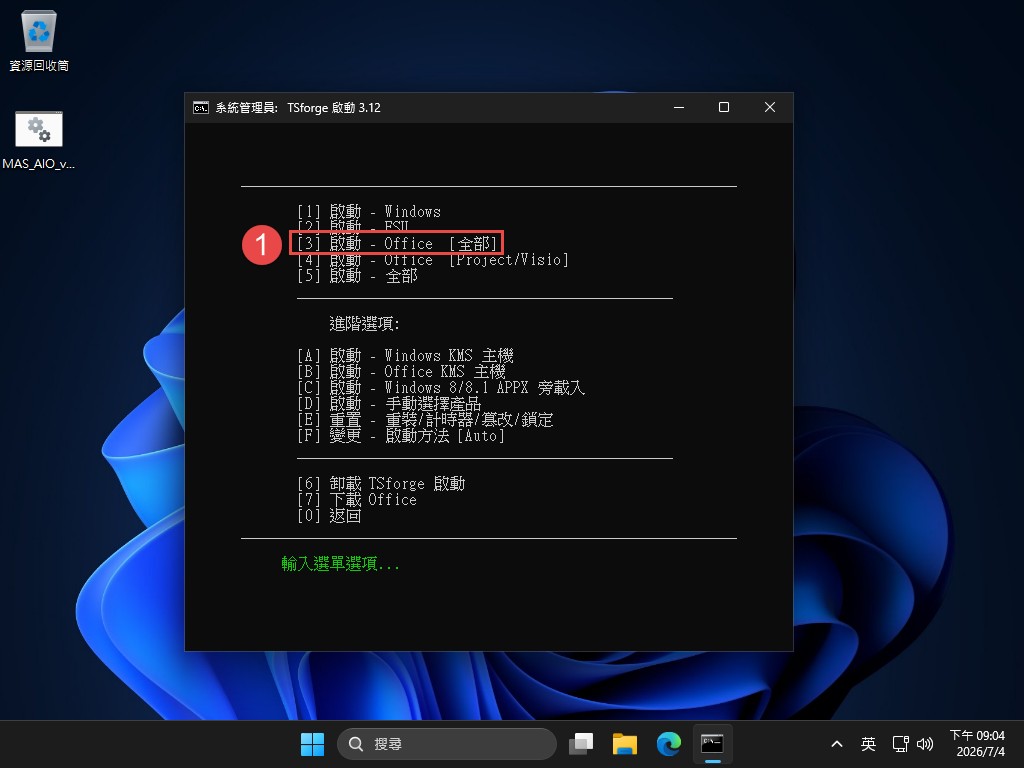The width and height of the screenshot is (1024, 768).
Task: Open network settings tray icon
Action: tap(901, 744)
